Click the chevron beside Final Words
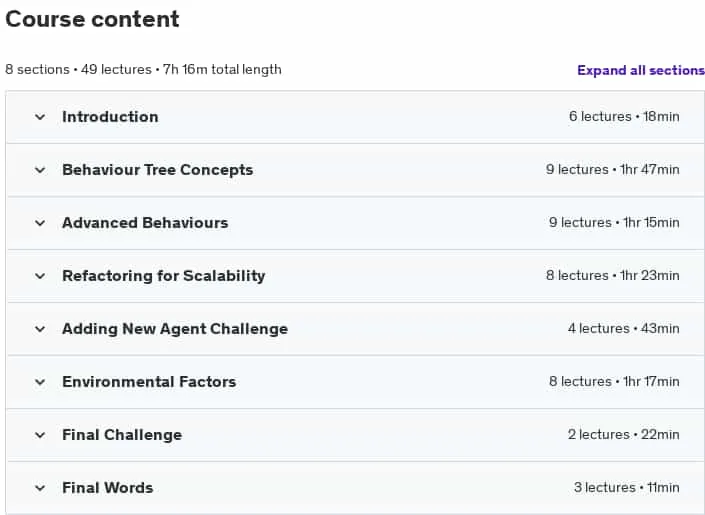705x515 pixels. click(40, 488)
